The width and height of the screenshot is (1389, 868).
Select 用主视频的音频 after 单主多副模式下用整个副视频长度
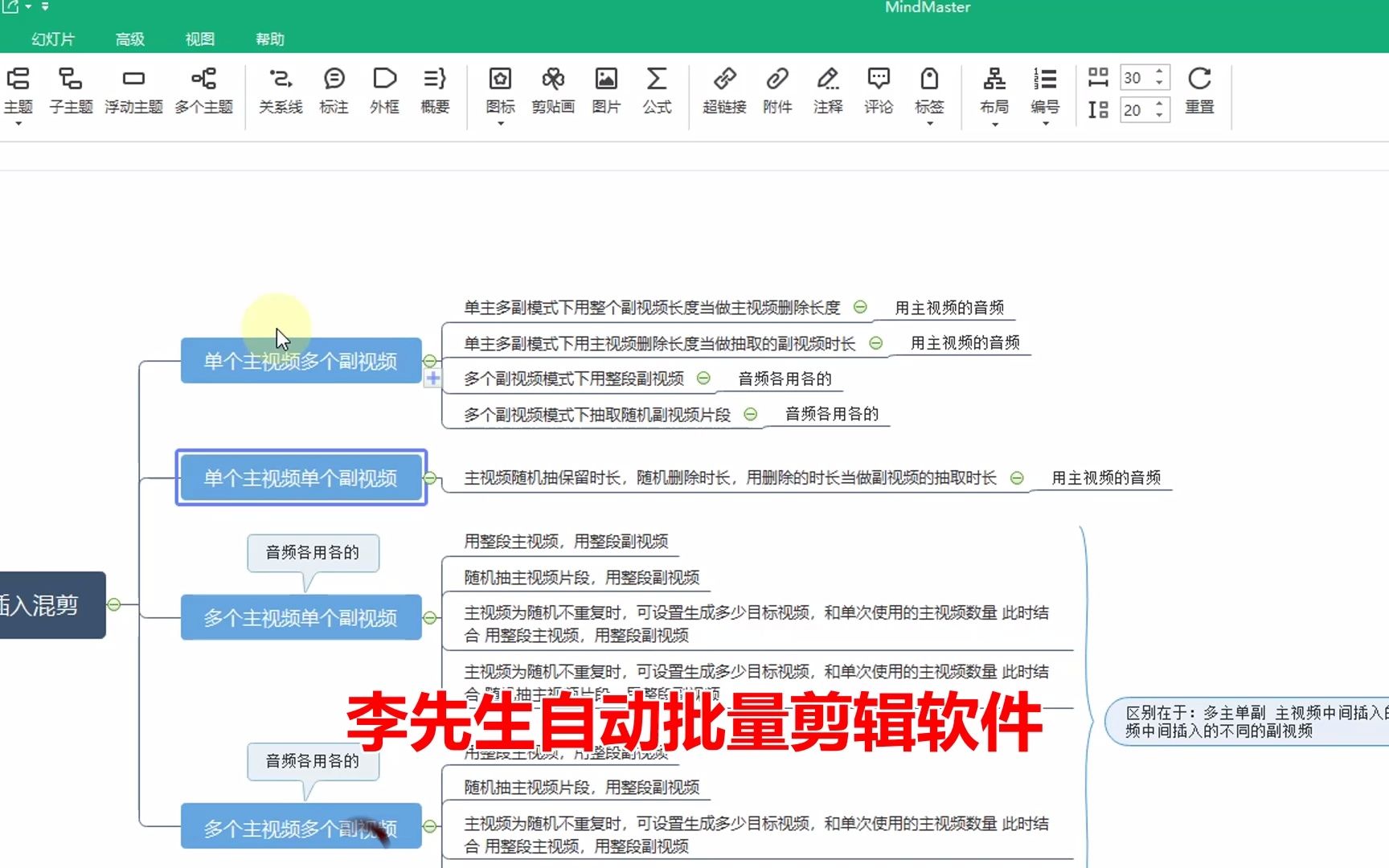(949, 308)
